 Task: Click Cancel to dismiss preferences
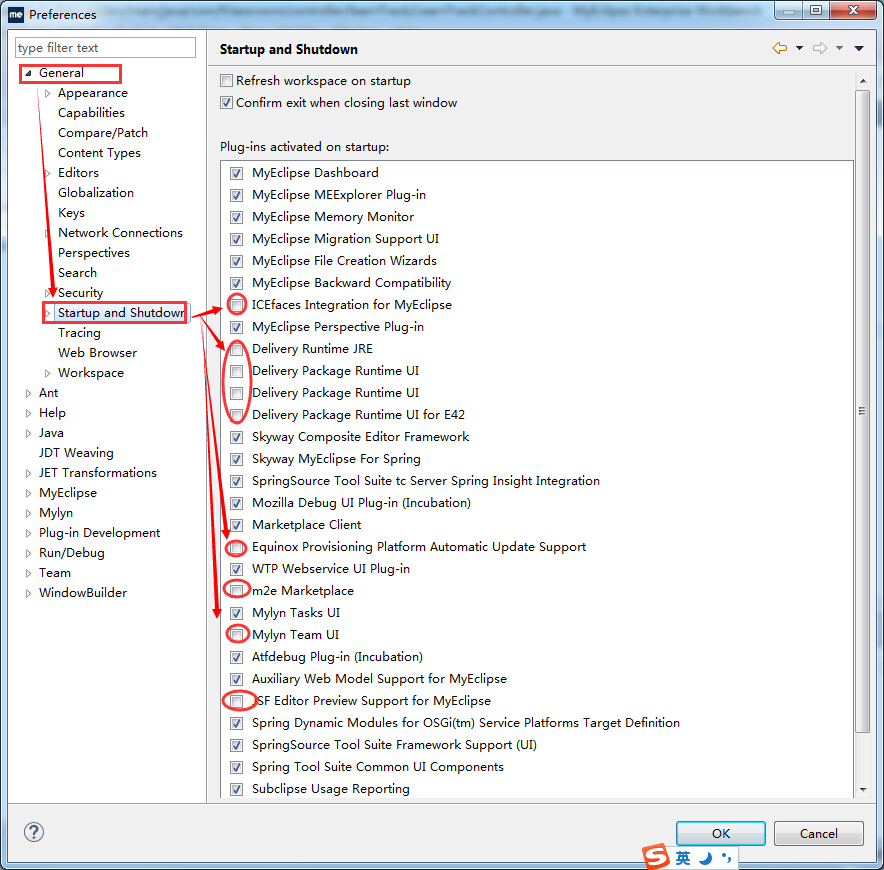[x=819, y=833]
